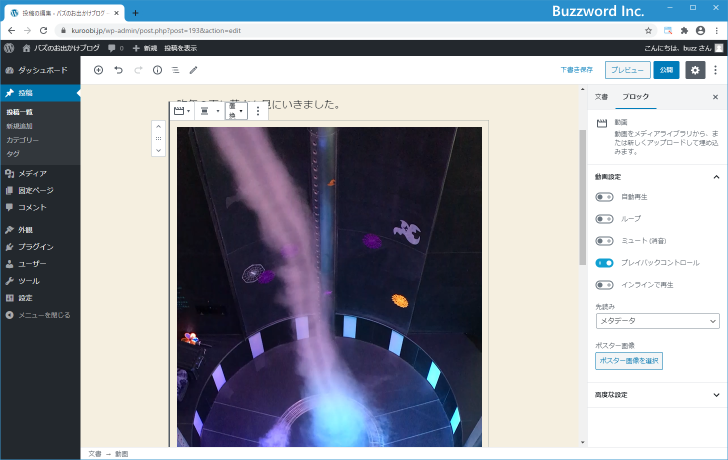Click 新規 in the admin bar
Screen dimensions: 728x460
click(145, 48)
